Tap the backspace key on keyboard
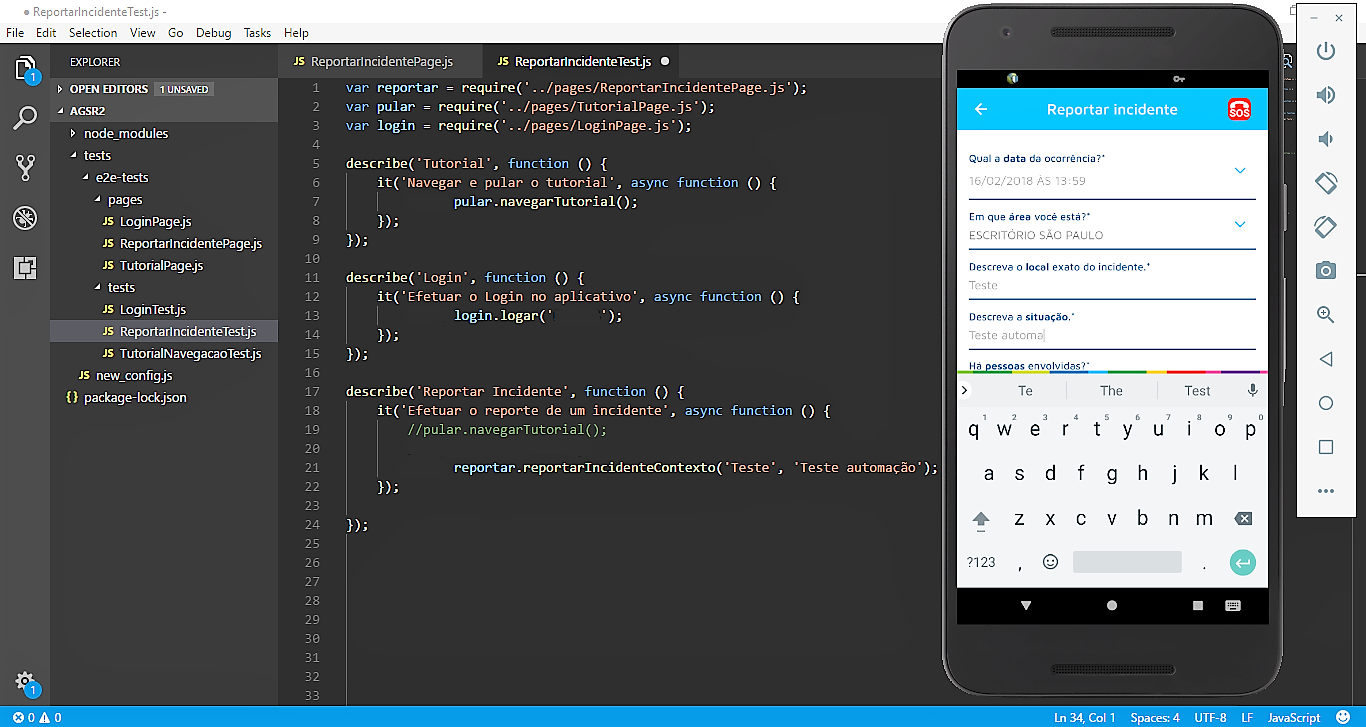 (x=1242, y=519)
